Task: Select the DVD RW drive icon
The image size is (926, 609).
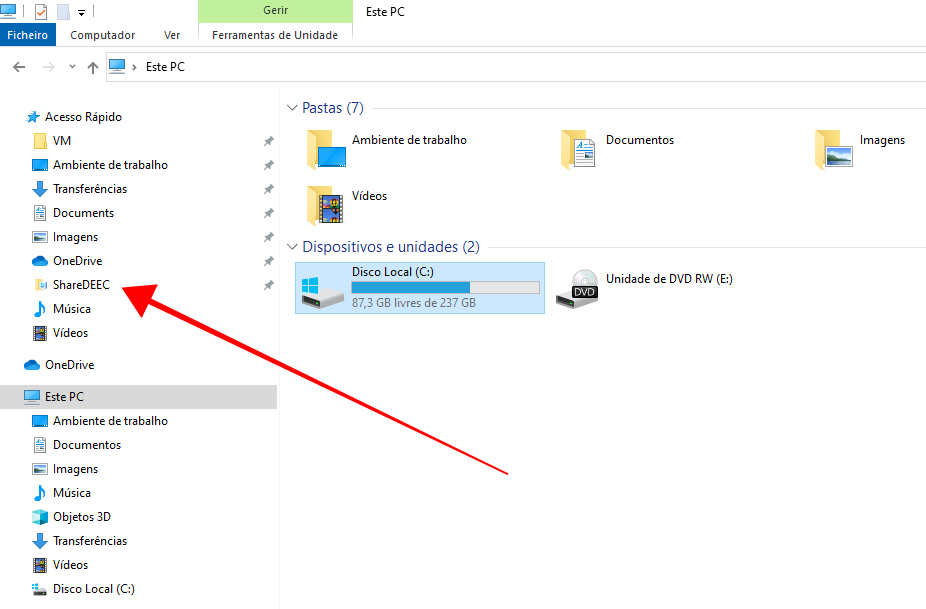Action: [x=578, y=289]
